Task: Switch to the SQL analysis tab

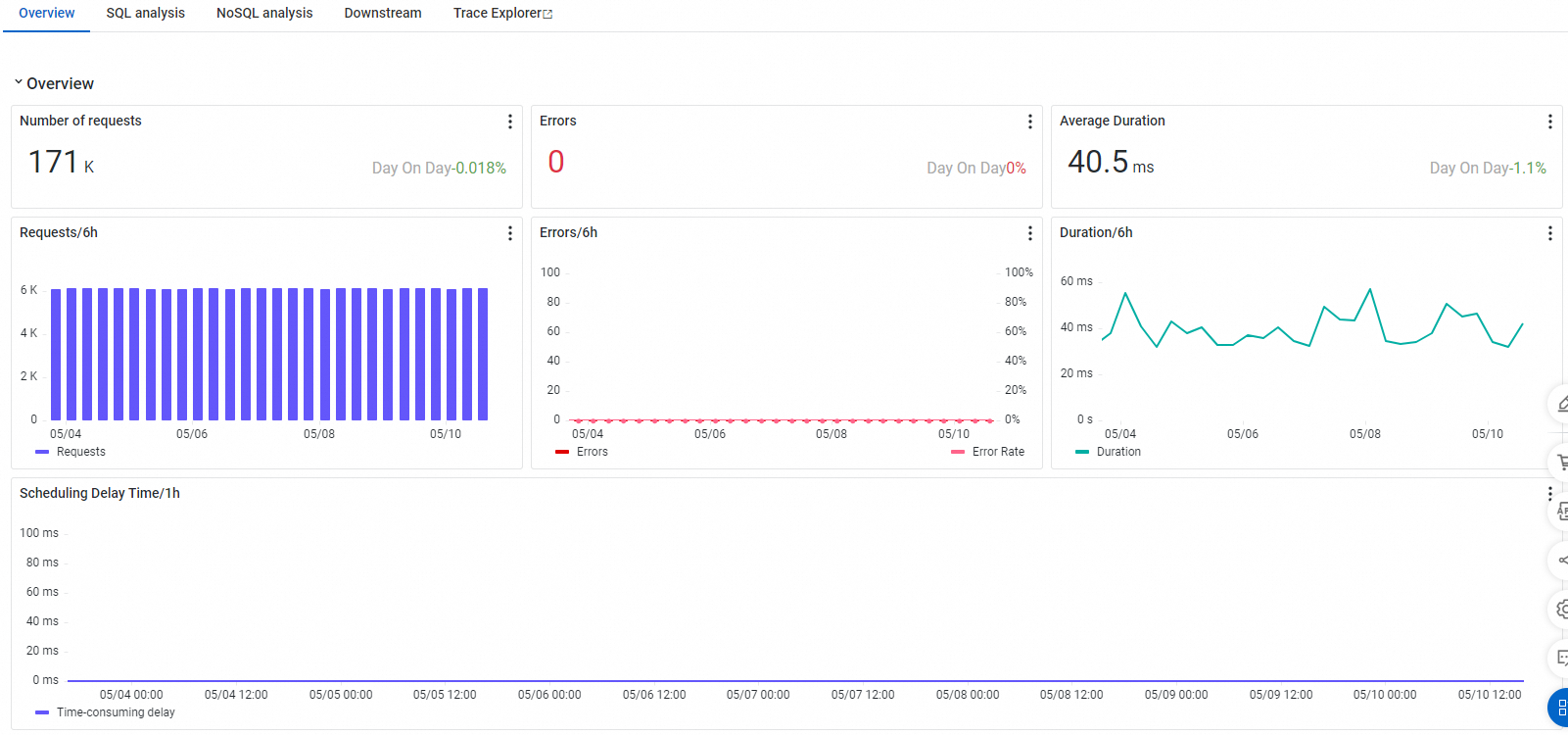Action: tap(145, 13)
